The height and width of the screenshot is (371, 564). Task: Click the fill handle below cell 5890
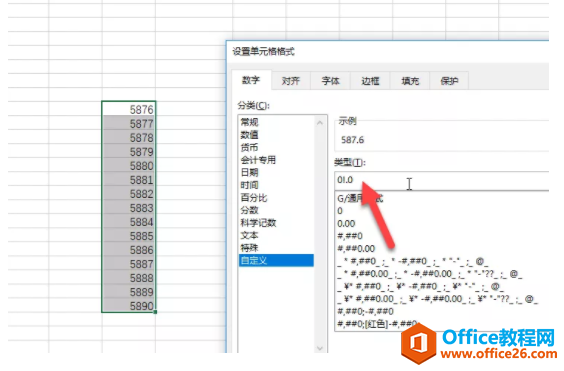click(155, 312)
